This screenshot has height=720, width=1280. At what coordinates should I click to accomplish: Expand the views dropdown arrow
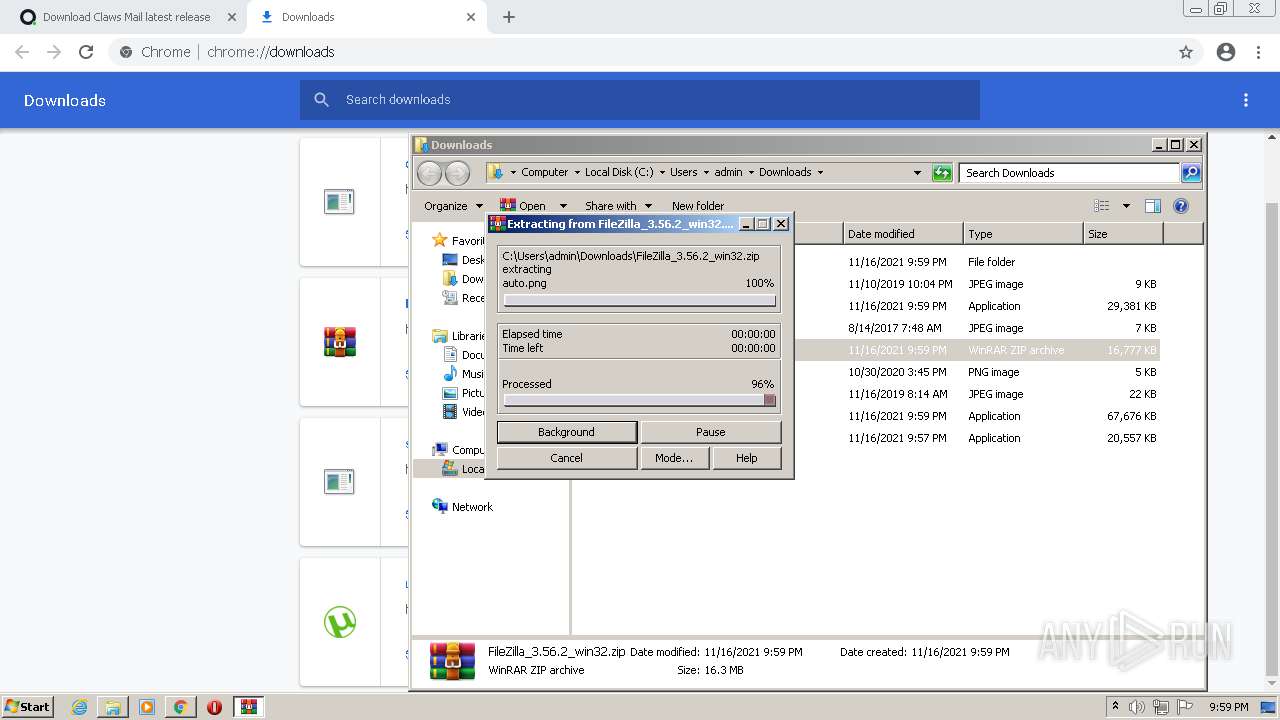point(1126,206)
